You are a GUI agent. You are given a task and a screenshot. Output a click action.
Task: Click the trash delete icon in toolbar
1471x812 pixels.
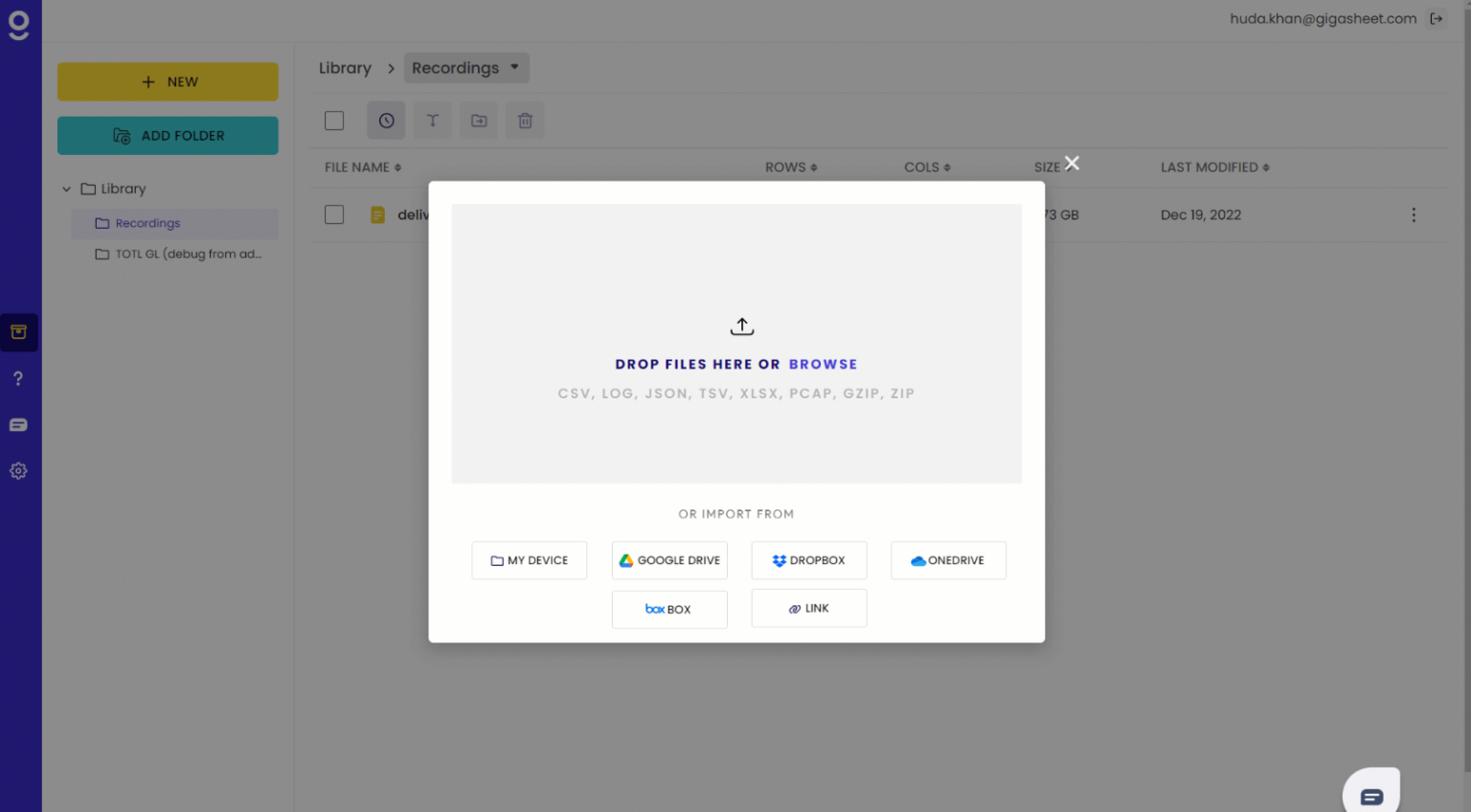[525, 121]
